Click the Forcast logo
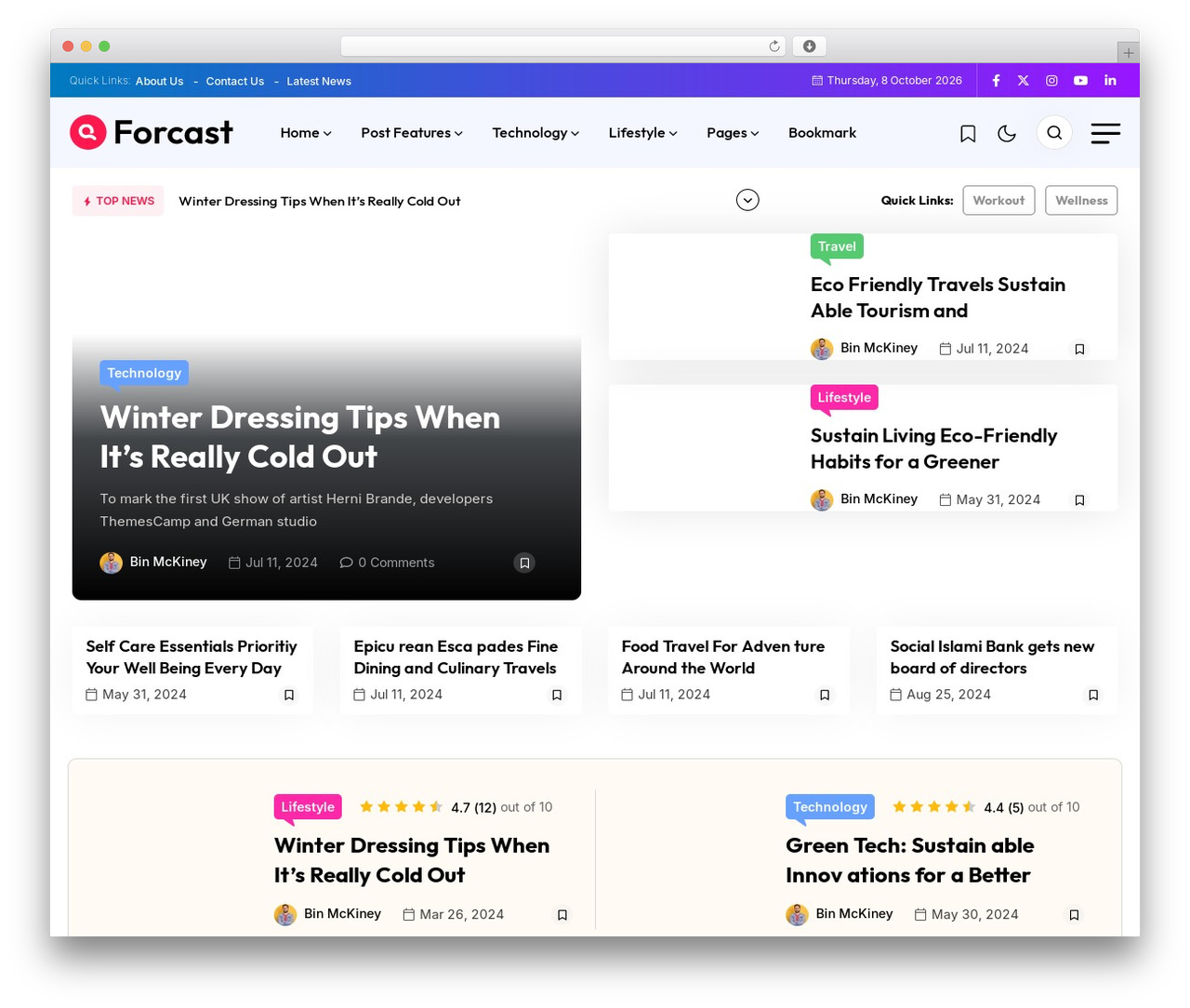Image resolution: width=1190 pixels, height=1008 pixels. [152, 132]
